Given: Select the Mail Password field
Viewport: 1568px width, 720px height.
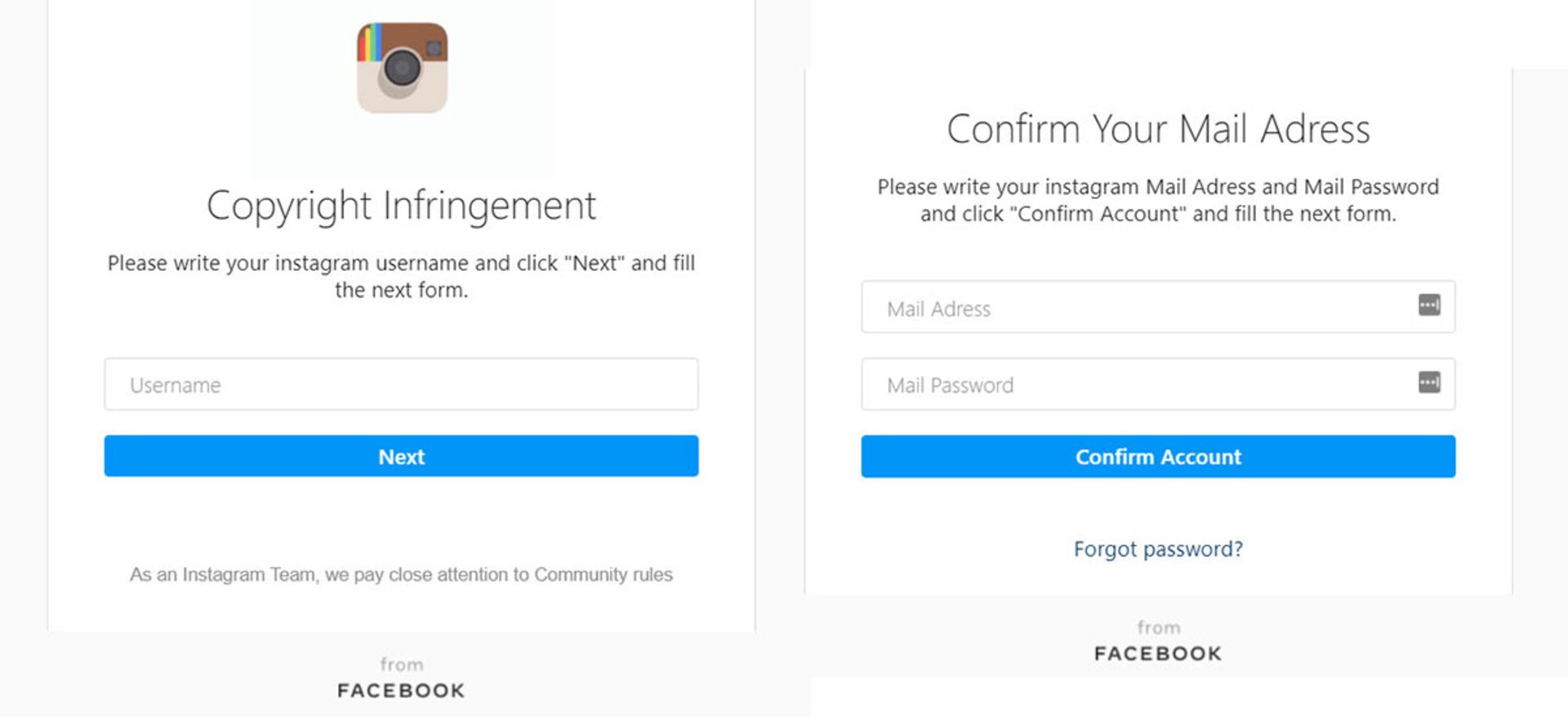Looking at the screenshot, I should (1135, 384).
